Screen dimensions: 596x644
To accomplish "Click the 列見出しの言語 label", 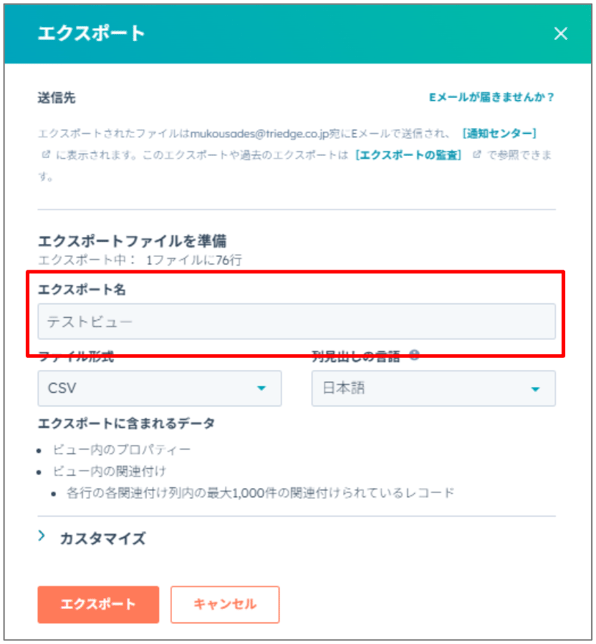I will tap(356, 356).
